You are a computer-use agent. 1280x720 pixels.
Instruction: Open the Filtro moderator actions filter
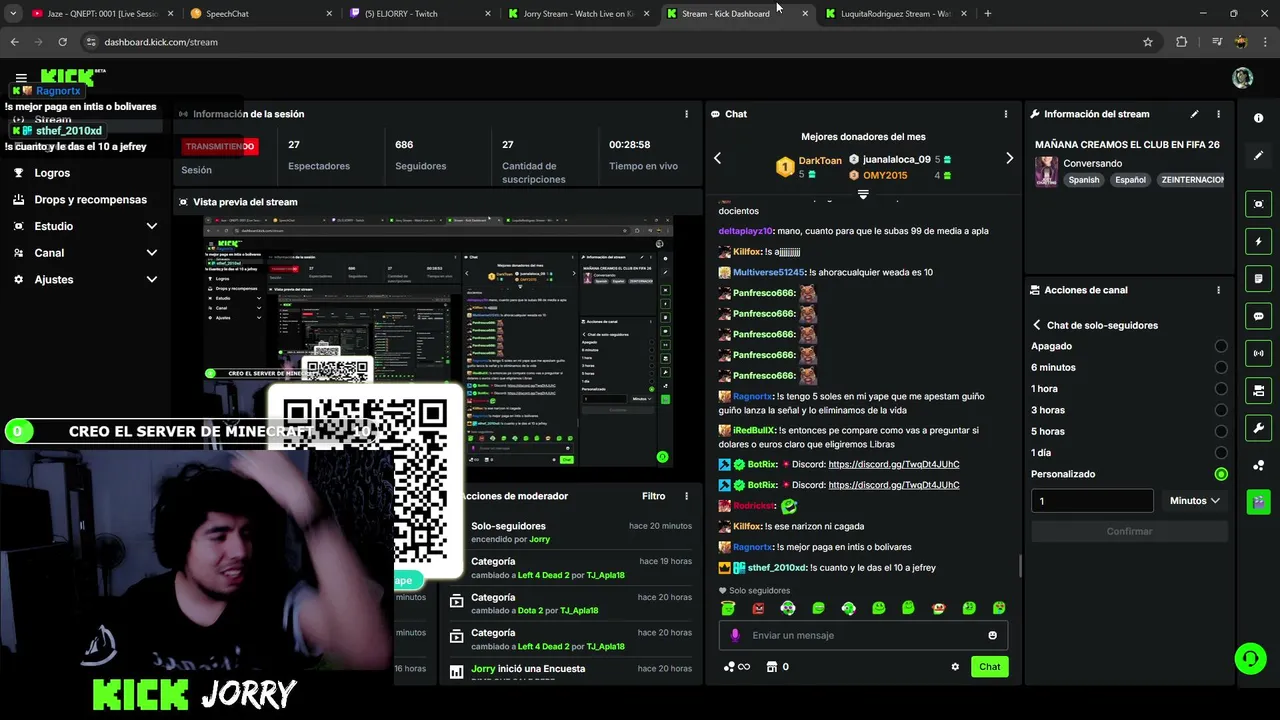point(653,496)
